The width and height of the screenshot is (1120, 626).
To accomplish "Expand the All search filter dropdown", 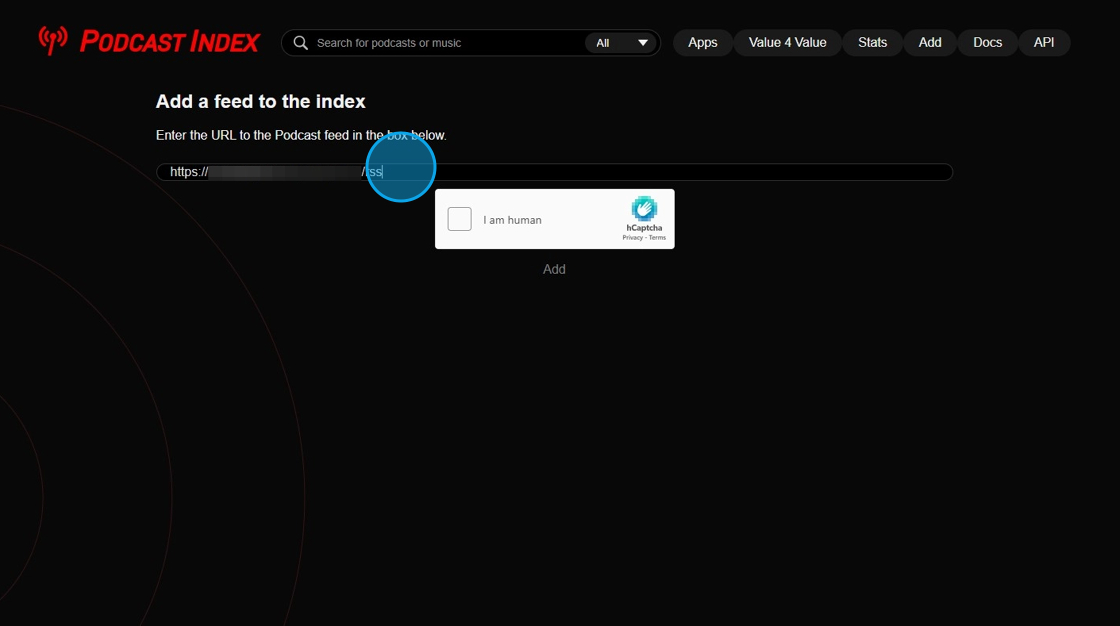I will coord(621,43).
